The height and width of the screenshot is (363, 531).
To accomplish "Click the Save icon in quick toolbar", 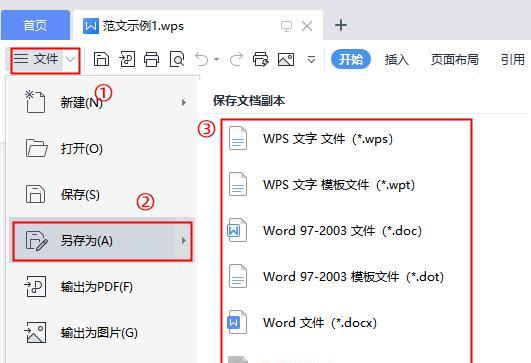I will 101,60.
